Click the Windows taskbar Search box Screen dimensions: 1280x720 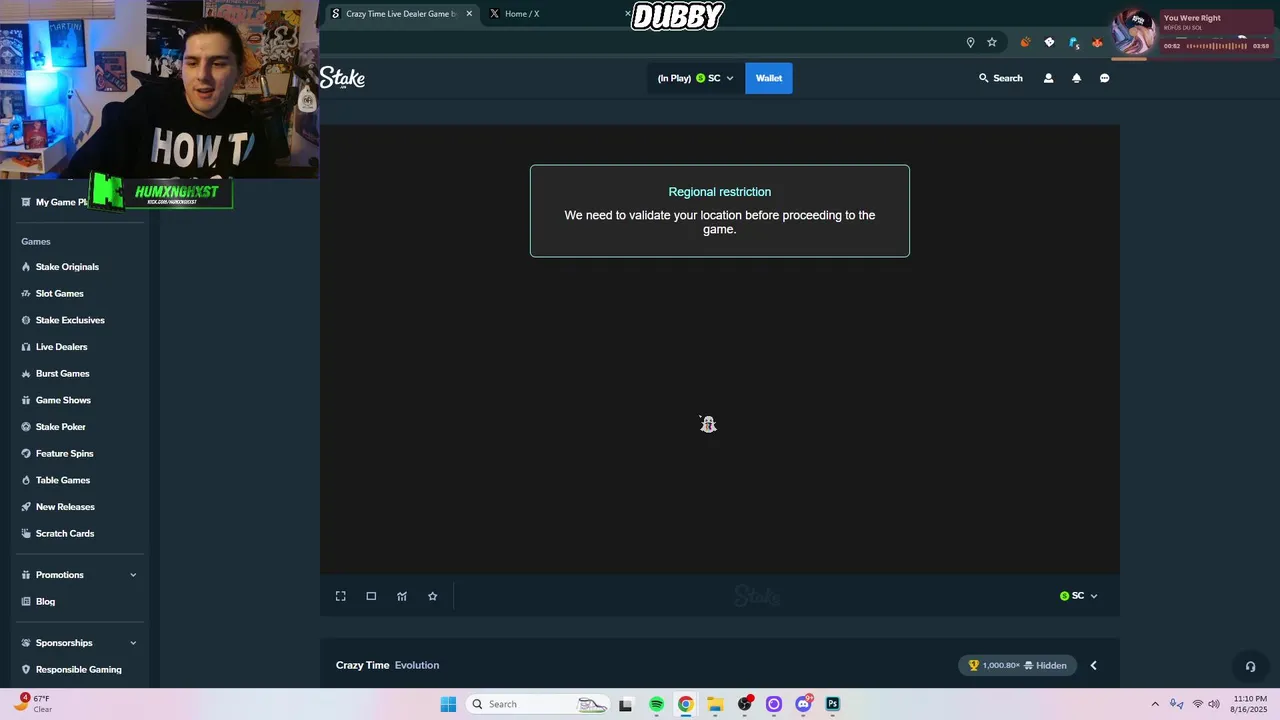pos(539,704)
